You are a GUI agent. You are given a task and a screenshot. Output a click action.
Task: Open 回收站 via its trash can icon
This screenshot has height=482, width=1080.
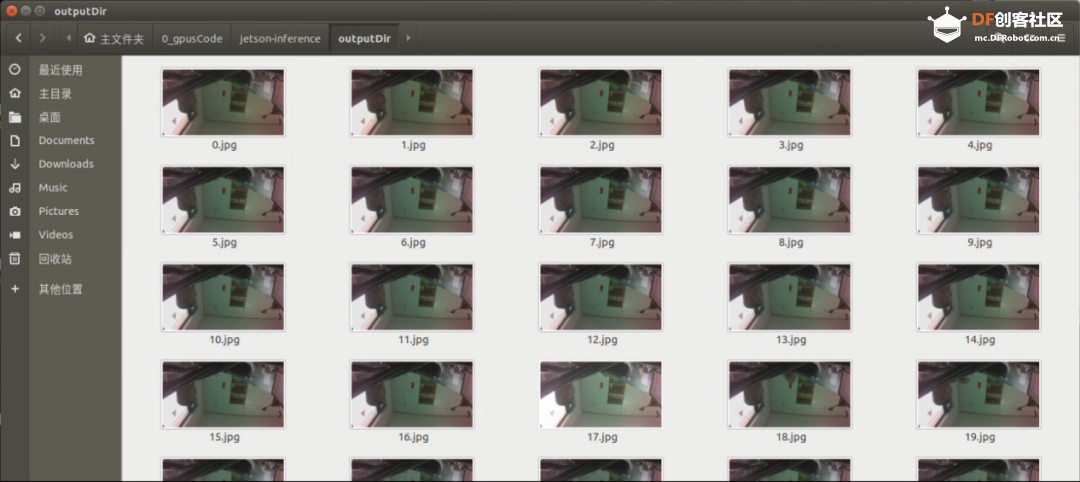pos(15,259)
